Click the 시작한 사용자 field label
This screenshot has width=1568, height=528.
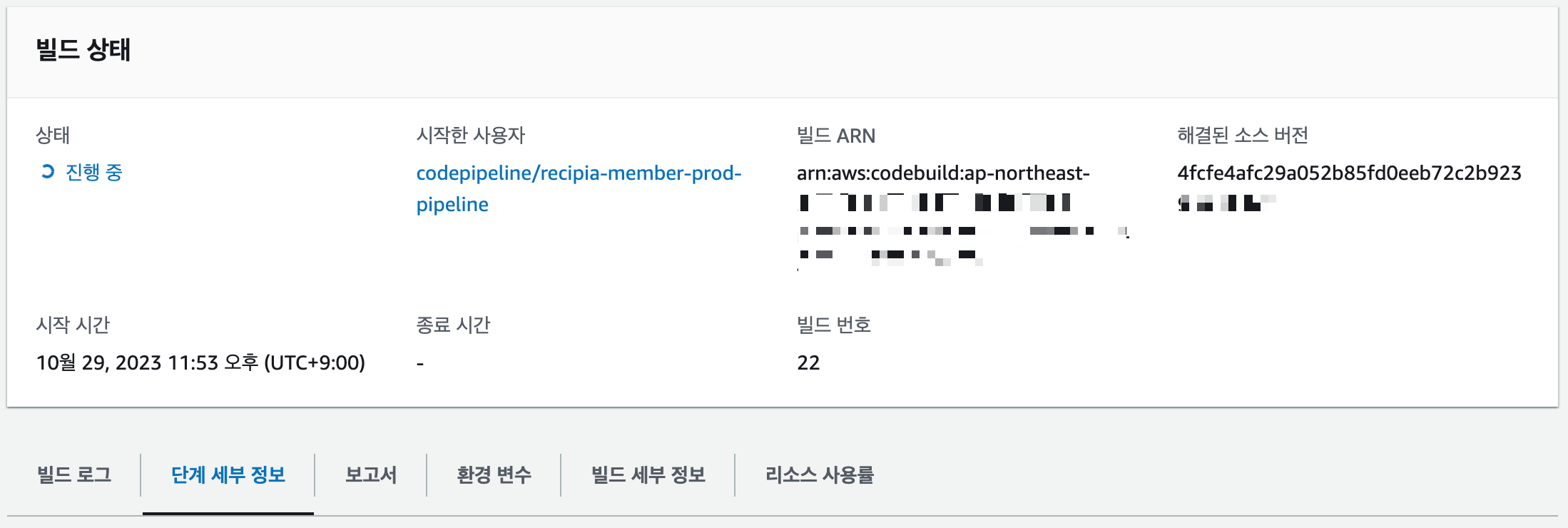point(472,135)
